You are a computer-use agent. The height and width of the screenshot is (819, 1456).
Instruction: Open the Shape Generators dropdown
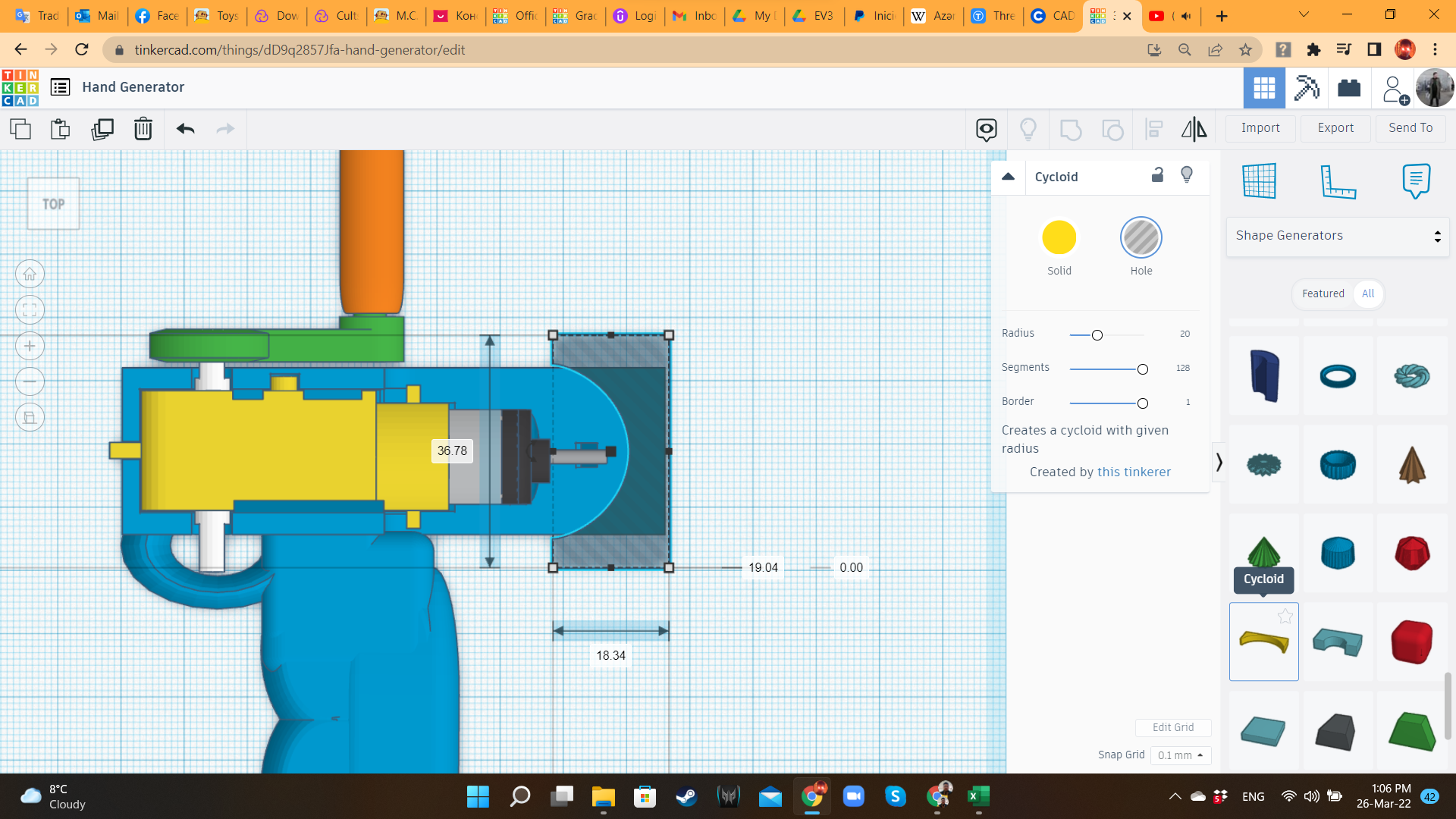[1337, 236]
